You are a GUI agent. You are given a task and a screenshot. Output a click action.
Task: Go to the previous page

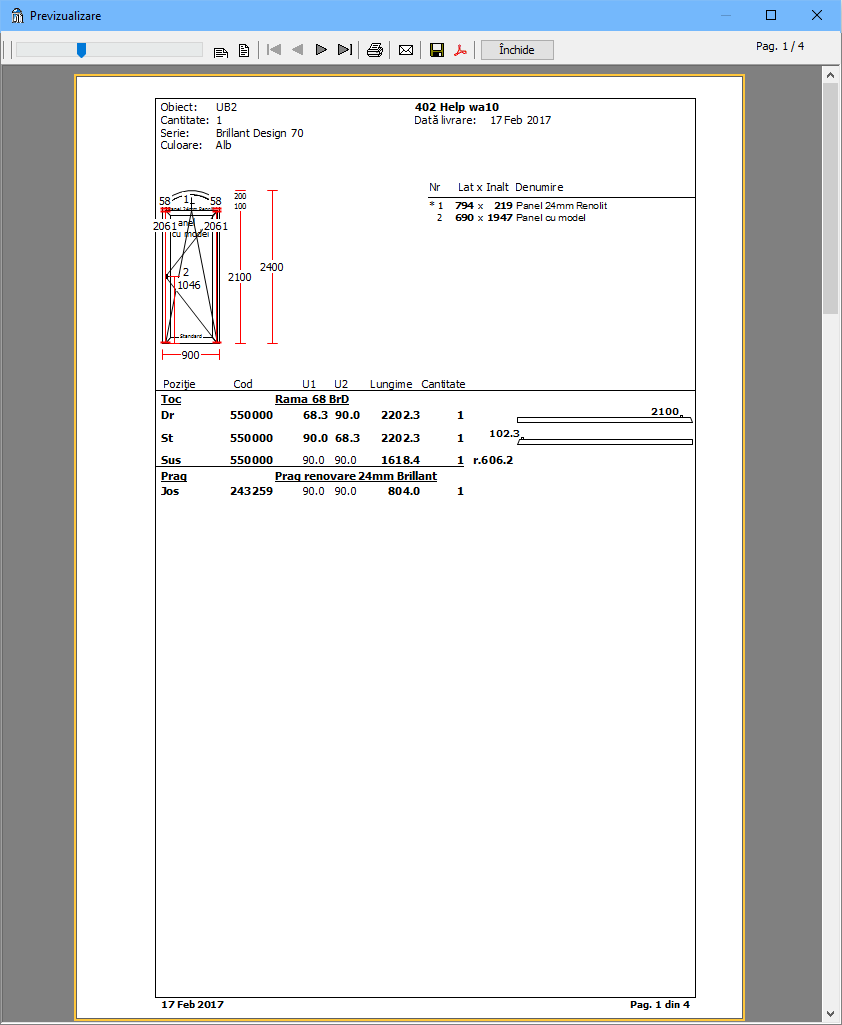click(x=297, y=50)
